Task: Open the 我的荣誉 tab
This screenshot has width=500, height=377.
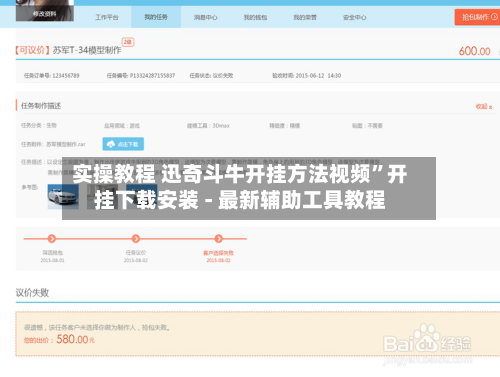Action: (x=305, y=17)
